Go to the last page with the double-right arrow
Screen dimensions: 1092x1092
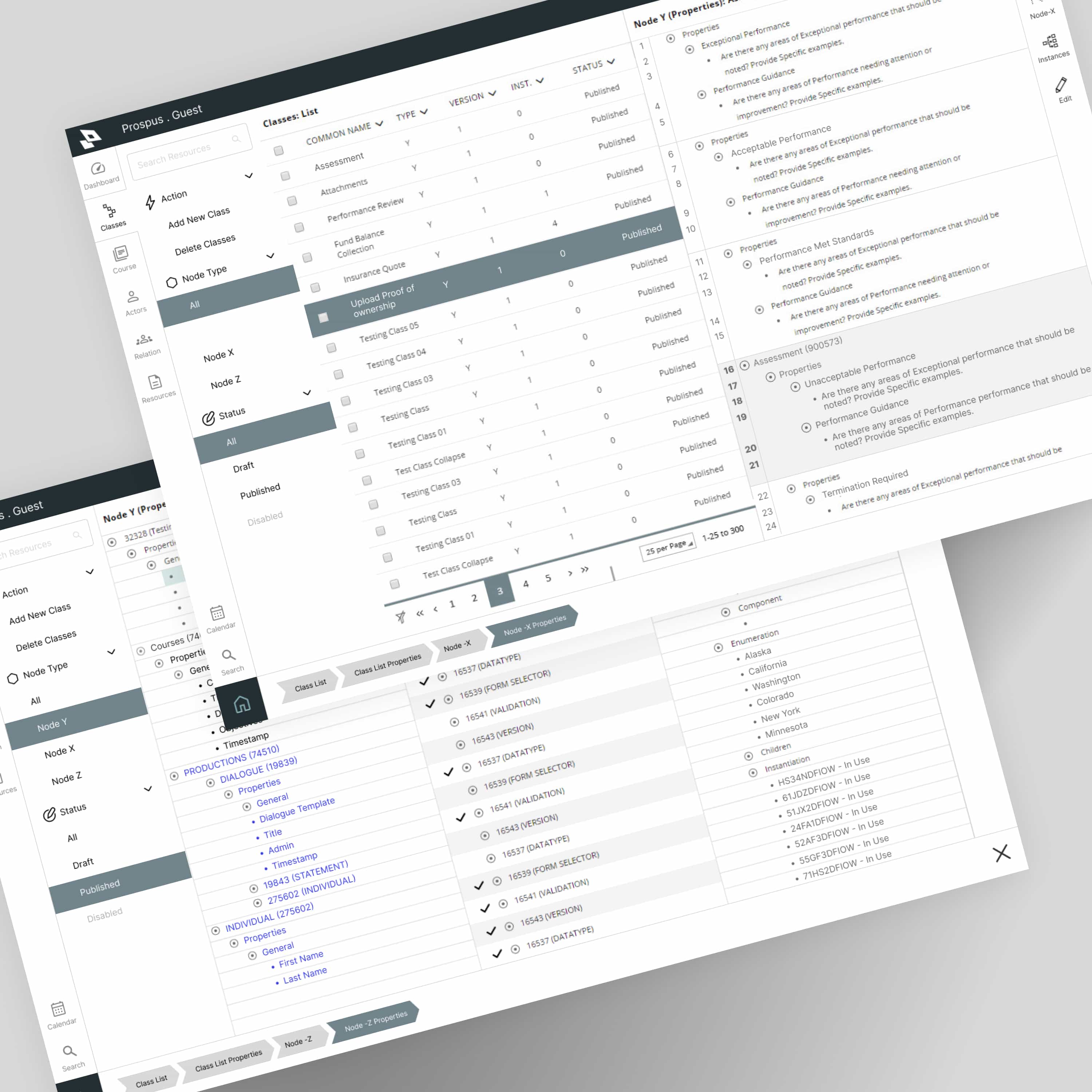pos(585,569)
